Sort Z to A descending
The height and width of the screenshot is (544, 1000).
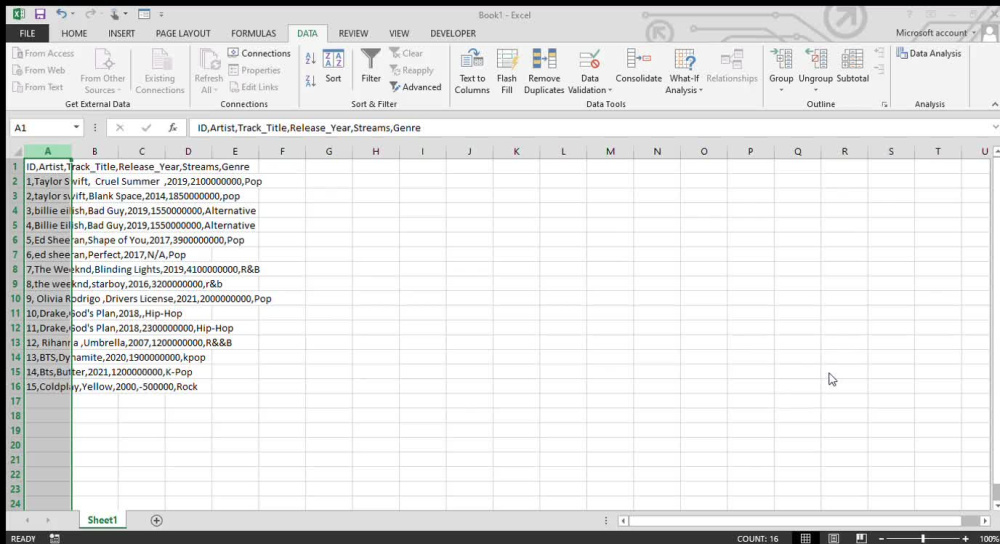point(311,81)
